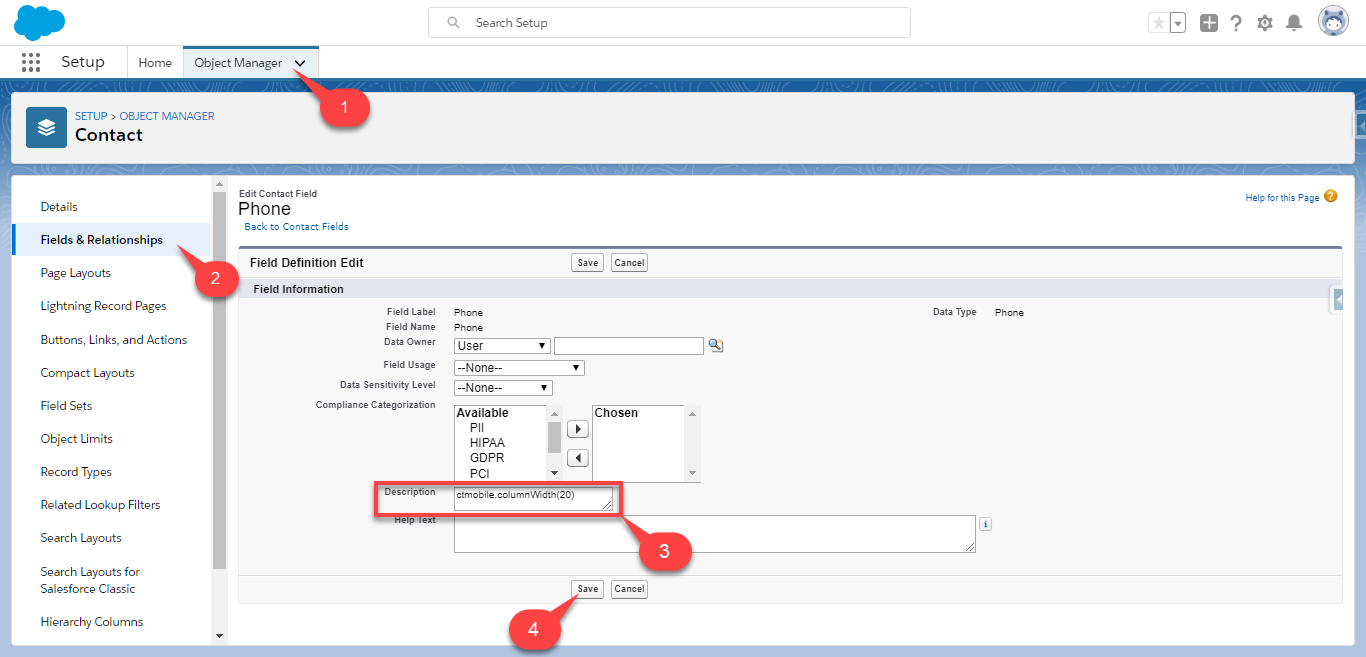Click into the Description text field
The width and height of the screenshot is (1366, 657).
(533, 498)
